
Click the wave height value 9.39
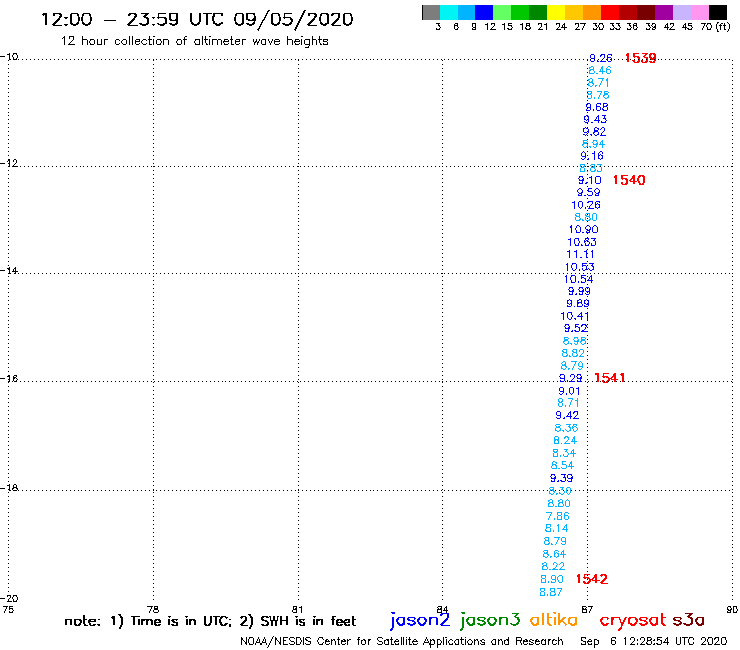tap(561, 478)
